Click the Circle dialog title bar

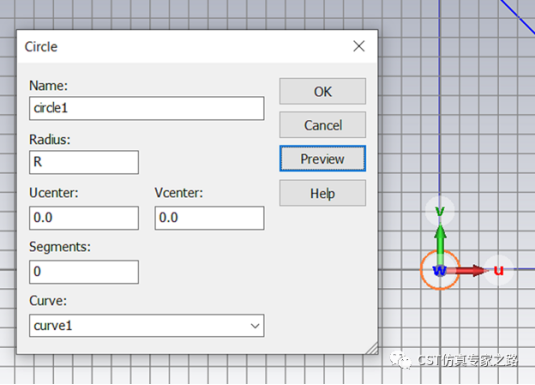click(184, 46)
